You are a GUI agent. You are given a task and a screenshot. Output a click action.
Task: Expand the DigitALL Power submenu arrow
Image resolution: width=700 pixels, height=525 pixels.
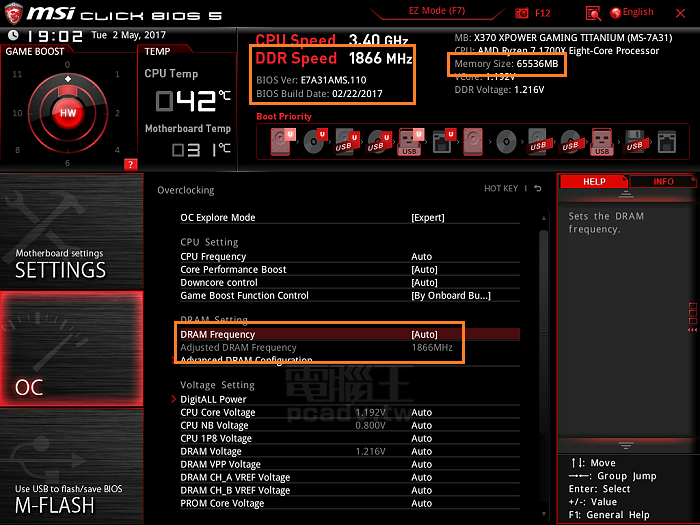click(x=174, y=399)
